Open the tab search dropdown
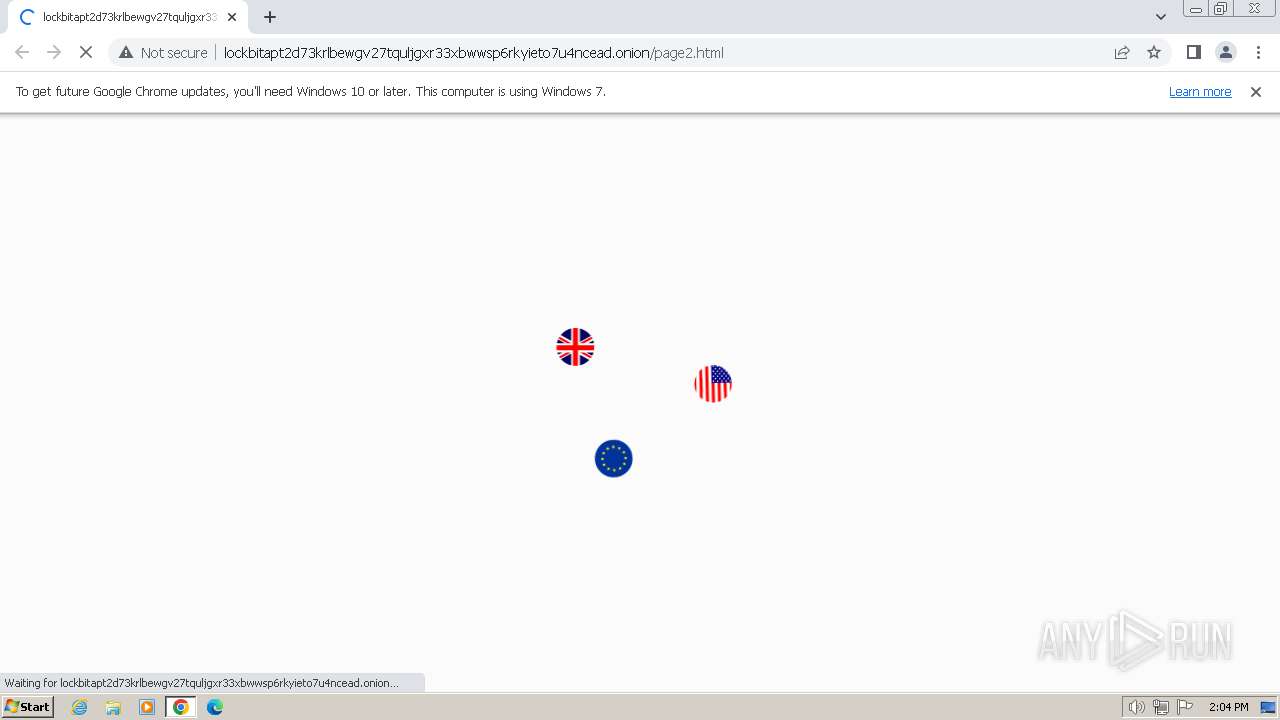Screen dimensions: 1280x720 pos(1160,17)
